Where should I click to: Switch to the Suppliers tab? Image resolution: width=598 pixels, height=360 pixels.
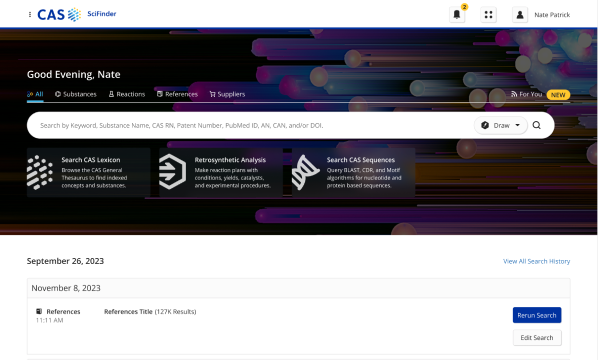(x=227, y=94)
